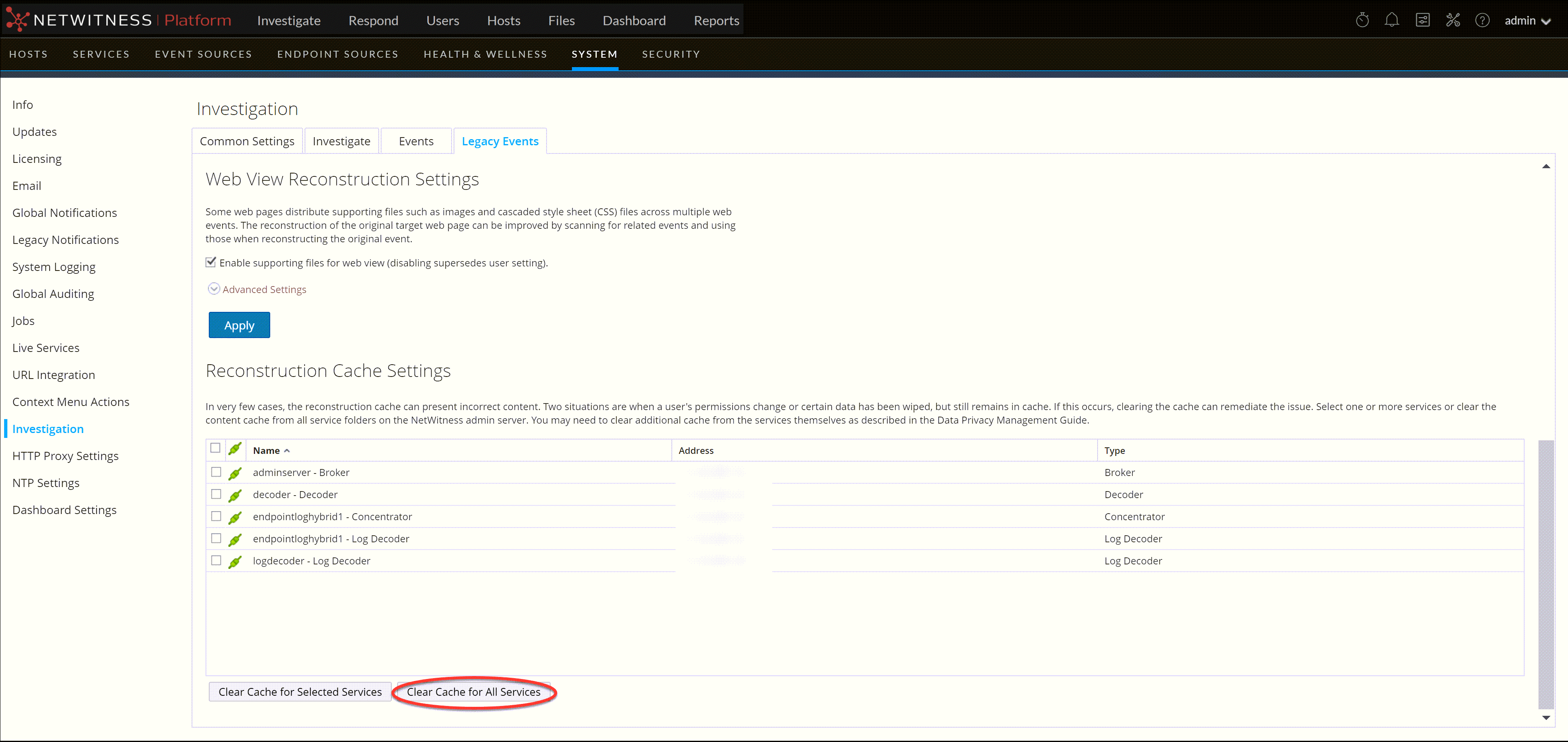The height and width of the screenshot is (742, 1568).
Task: Open the stopwatch jobs icon
Action: coord(1362,21)
